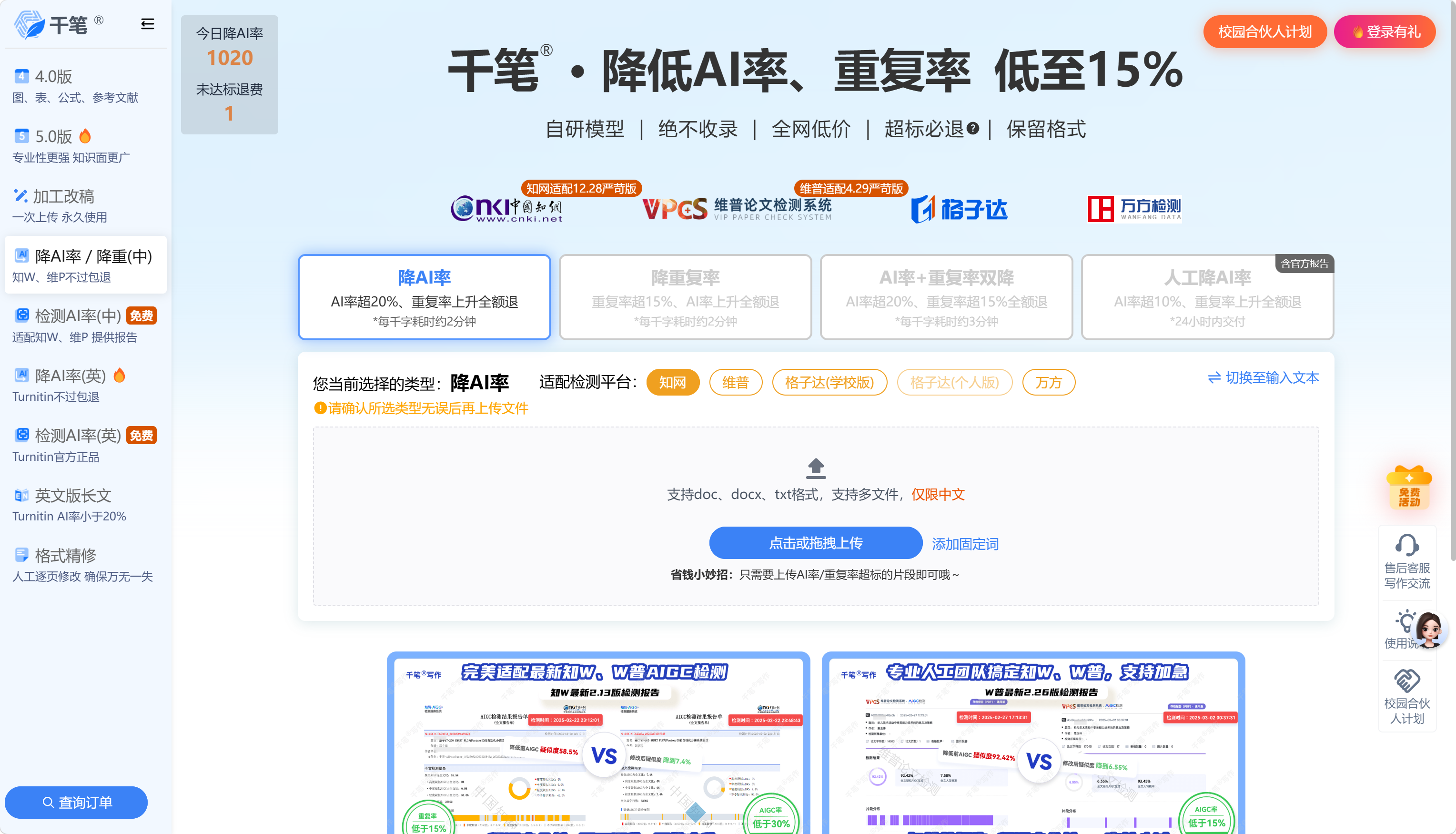Click the 格式精修 document icon

coord(21,554)
